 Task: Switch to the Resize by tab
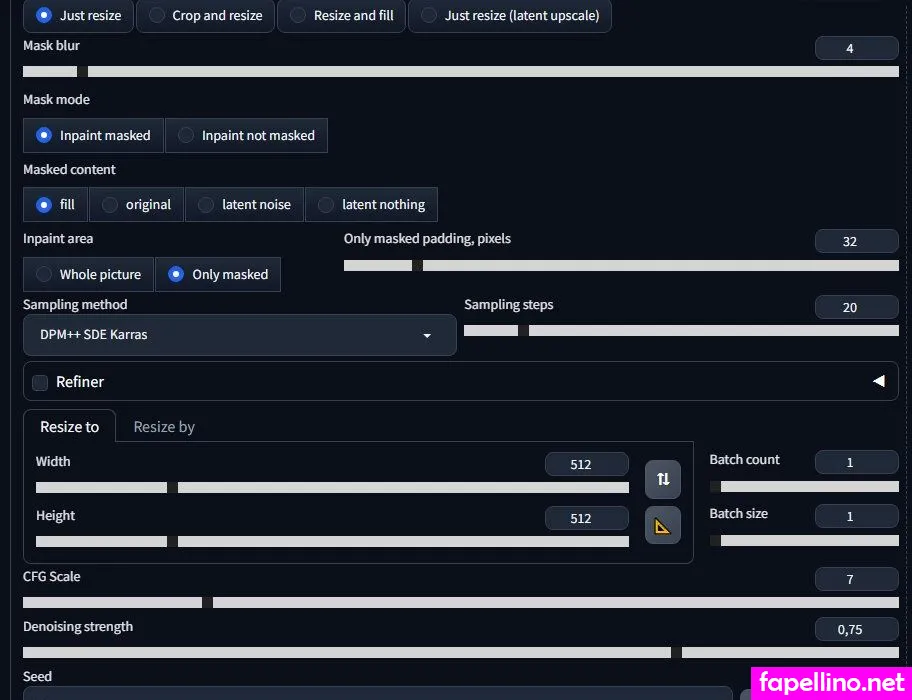(164, 427)
